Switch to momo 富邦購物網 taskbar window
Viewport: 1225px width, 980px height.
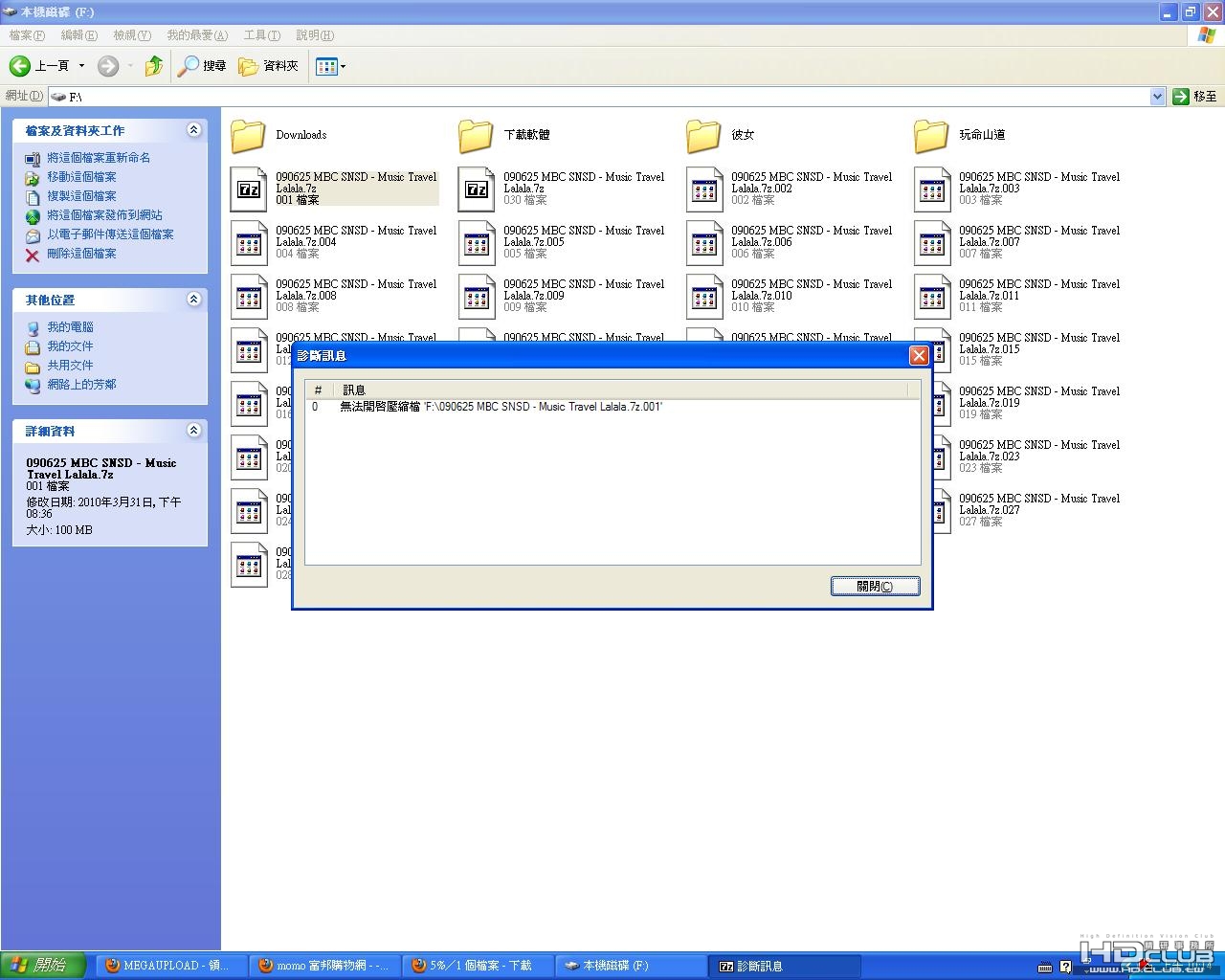[x=323, y=966]
